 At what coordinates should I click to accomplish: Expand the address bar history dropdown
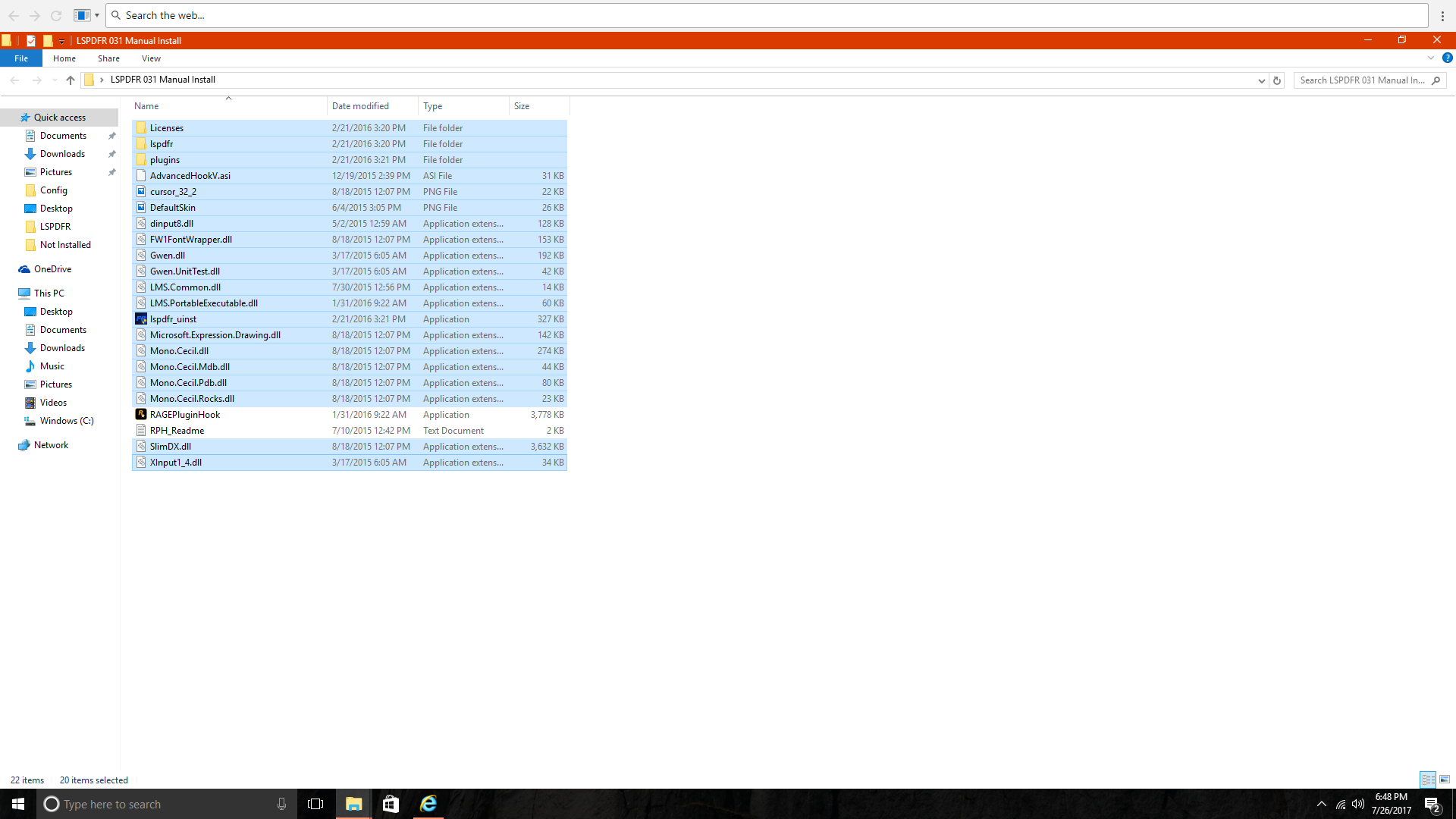tap(1261, 80)
